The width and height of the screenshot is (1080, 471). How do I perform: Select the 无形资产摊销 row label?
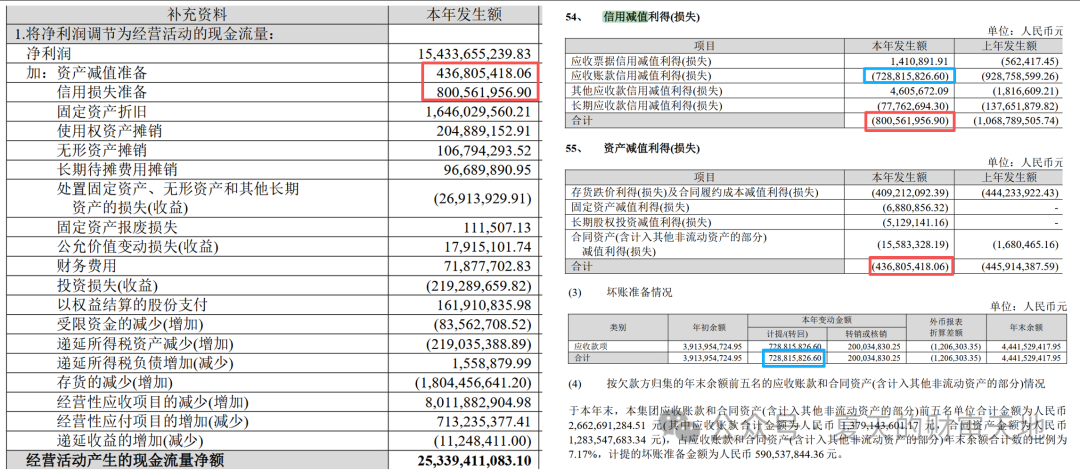[x=101, y=150]
